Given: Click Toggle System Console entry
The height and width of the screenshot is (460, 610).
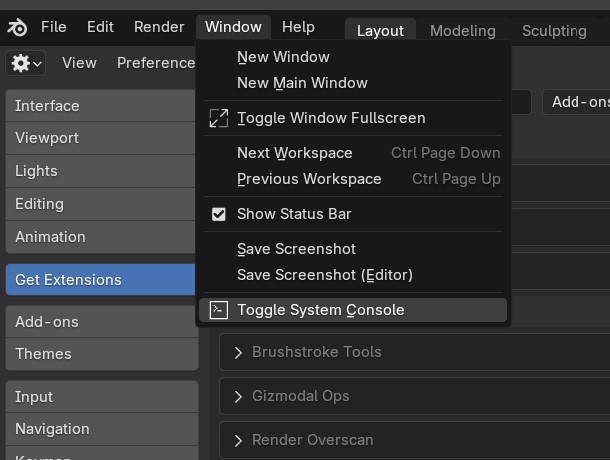Looking at the screenshot, I should coord(353,310).
